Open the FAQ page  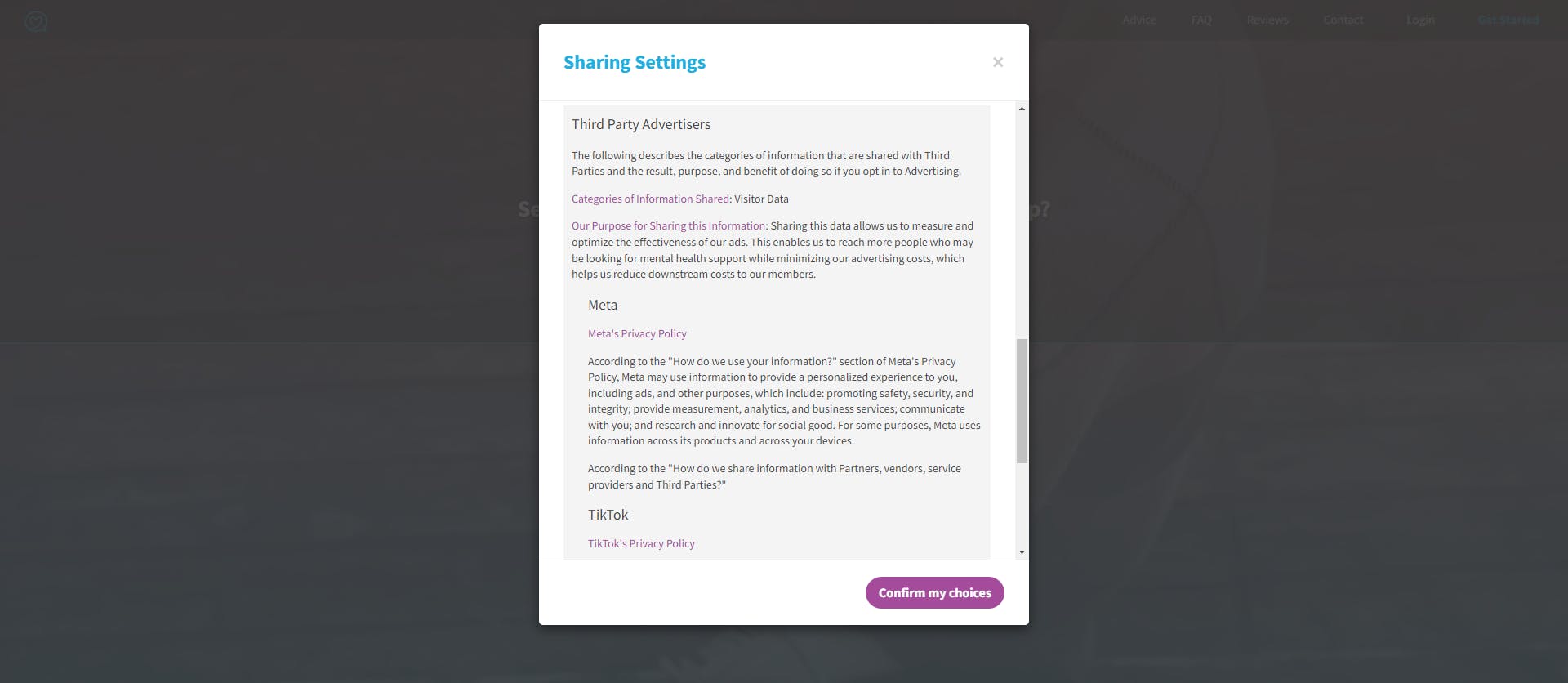pyautogui.click(x=1200, y=20)
